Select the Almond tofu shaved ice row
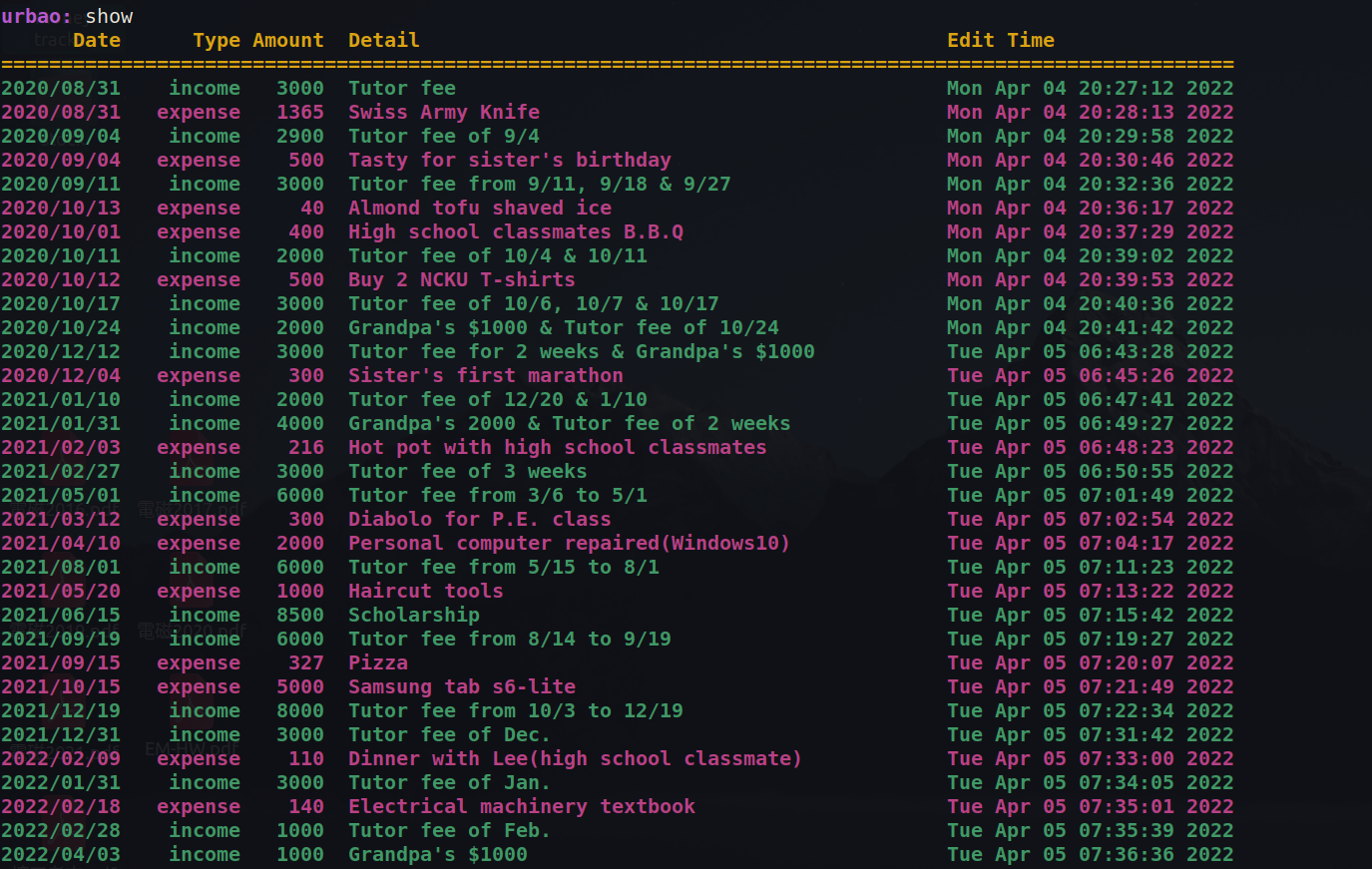1372x869 pixels. (x=477, y=208)
